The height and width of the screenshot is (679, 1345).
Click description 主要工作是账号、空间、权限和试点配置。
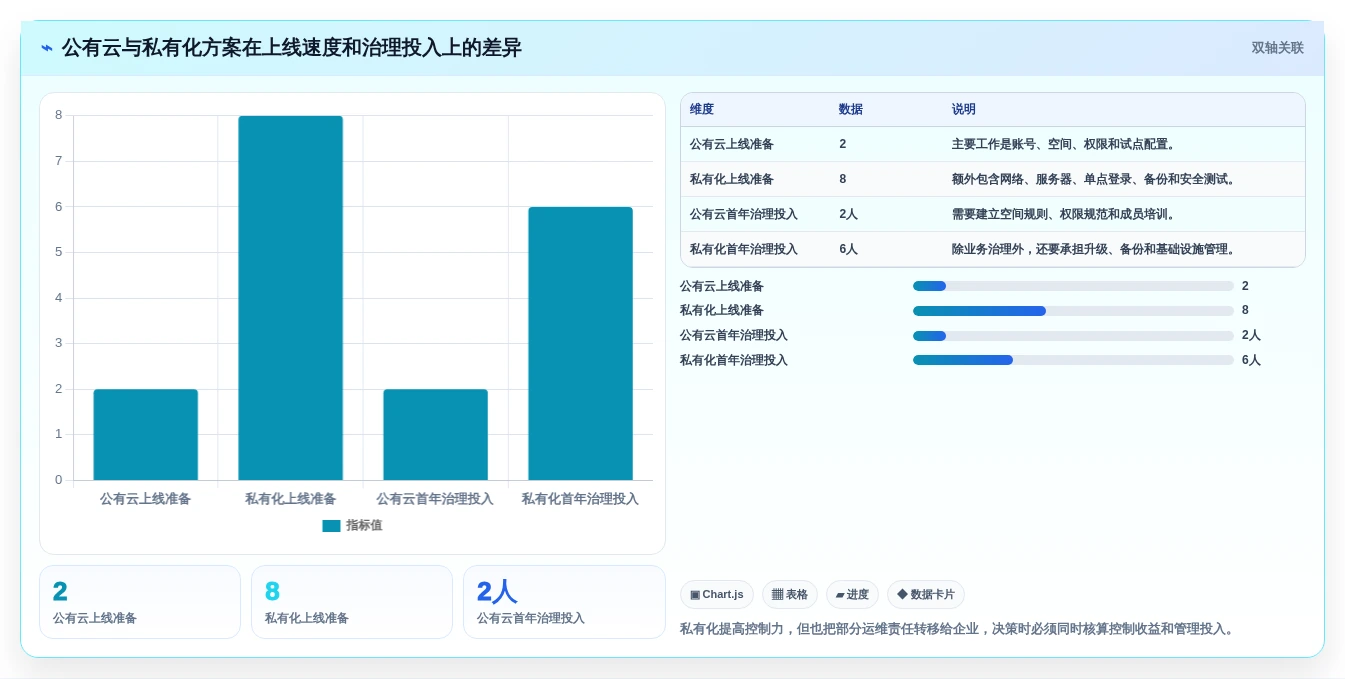(1066, 145)
